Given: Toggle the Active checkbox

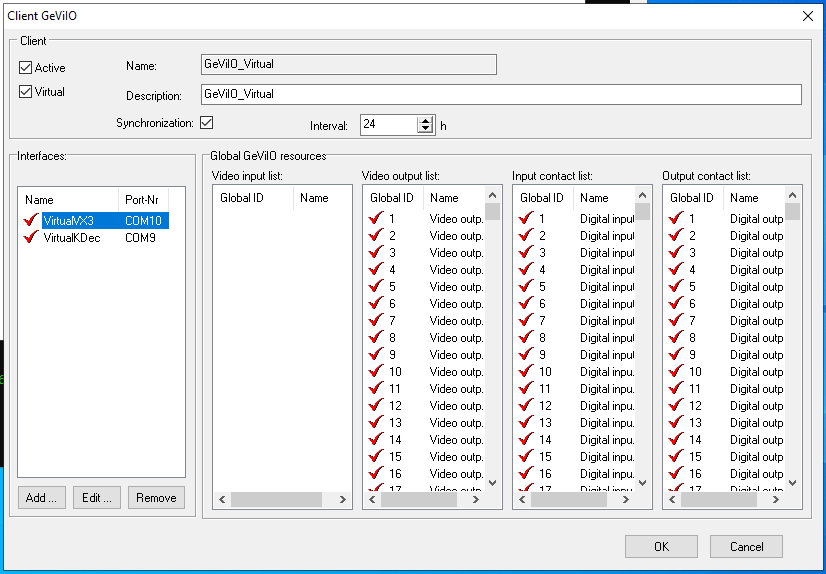Looking at the screenshot, I should (x=26, y=68).
